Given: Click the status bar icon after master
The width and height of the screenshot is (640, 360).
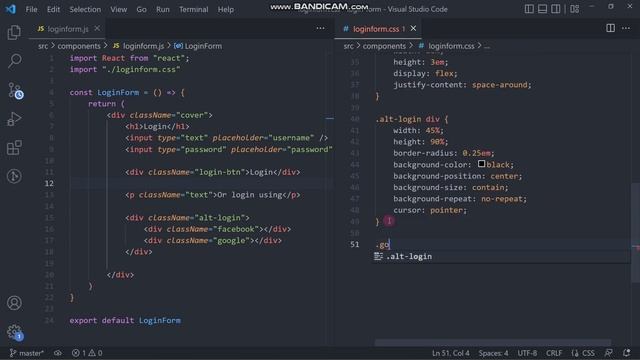Looking at the screenshot, I should 58,353.
